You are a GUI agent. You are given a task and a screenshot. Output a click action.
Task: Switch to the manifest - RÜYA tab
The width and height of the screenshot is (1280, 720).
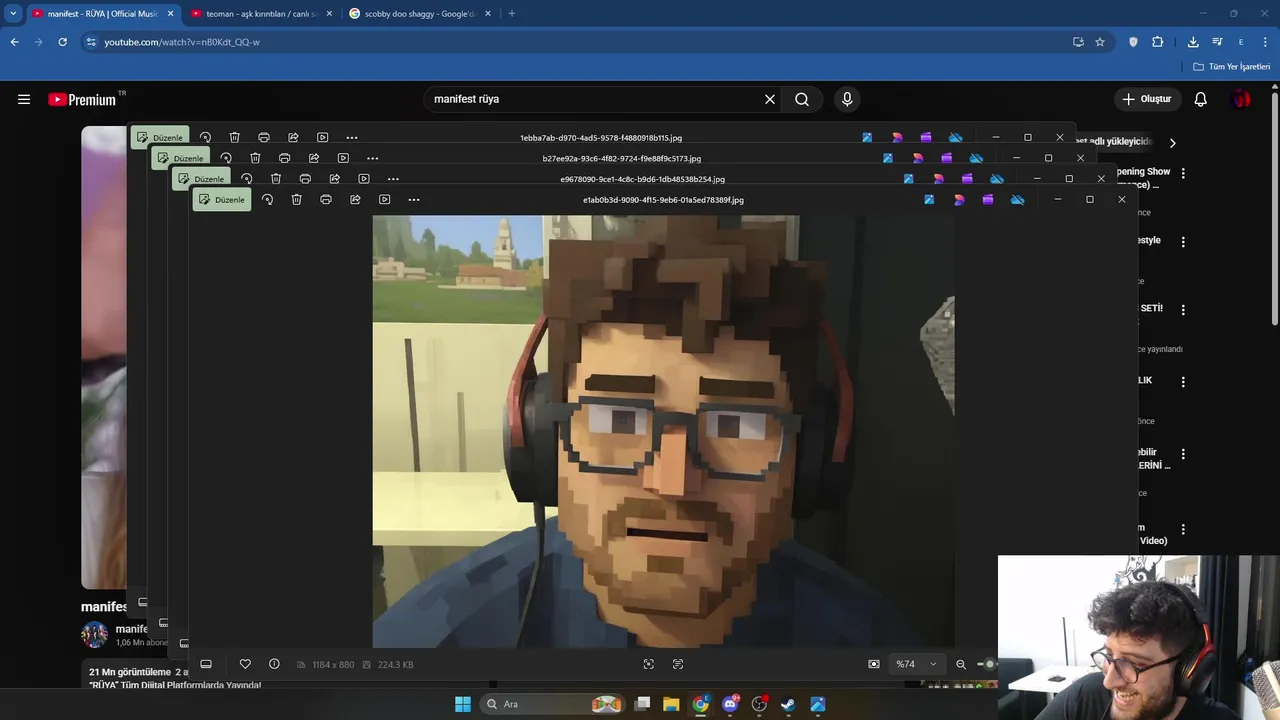pos(103,14)
